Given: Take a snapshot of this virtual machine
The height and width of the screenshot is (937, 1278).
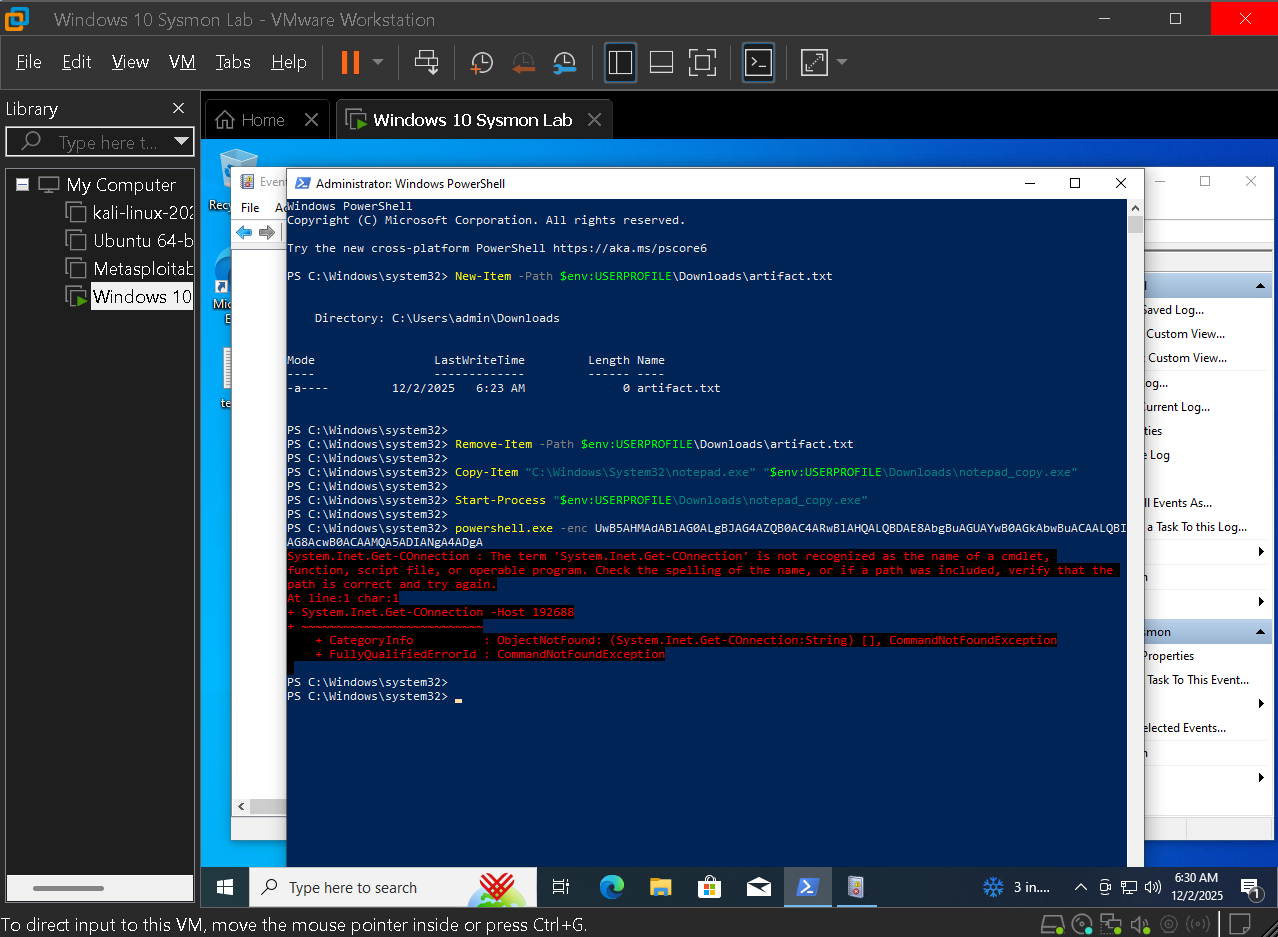Looking at the screenshot, I should (481, 62).
